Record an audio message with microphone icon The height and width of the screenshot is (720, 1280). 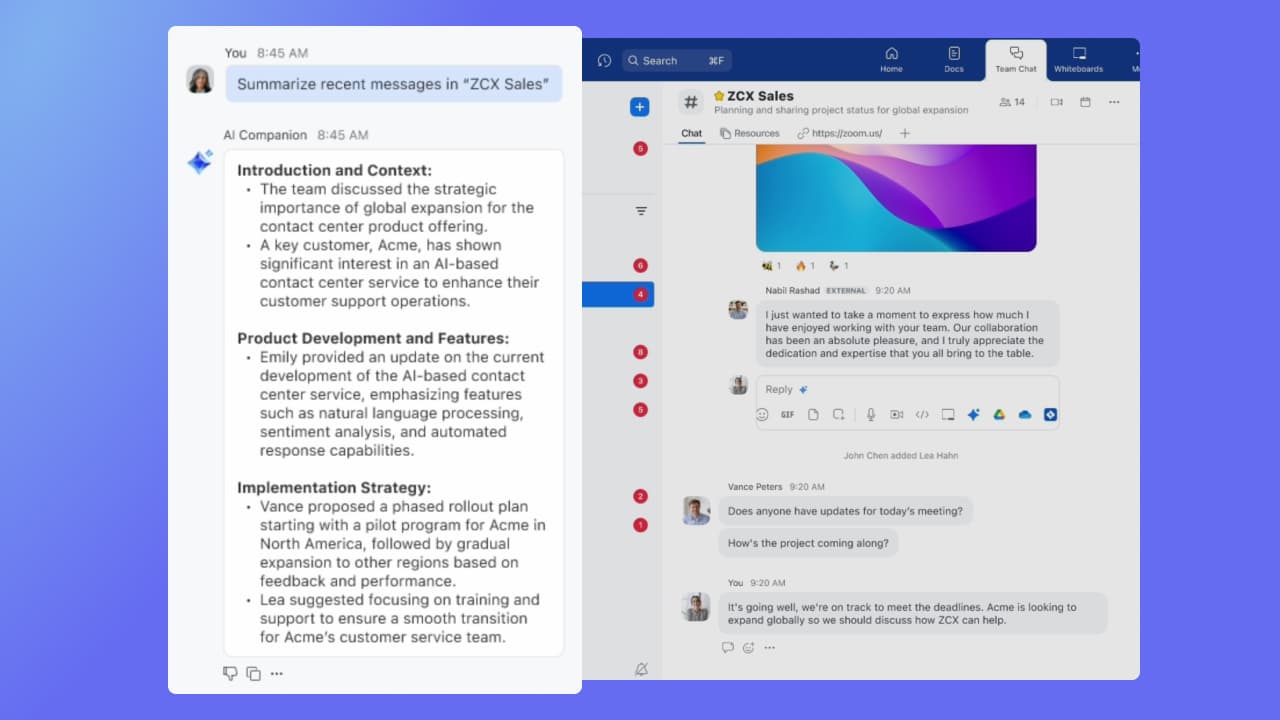click(871, 415)
